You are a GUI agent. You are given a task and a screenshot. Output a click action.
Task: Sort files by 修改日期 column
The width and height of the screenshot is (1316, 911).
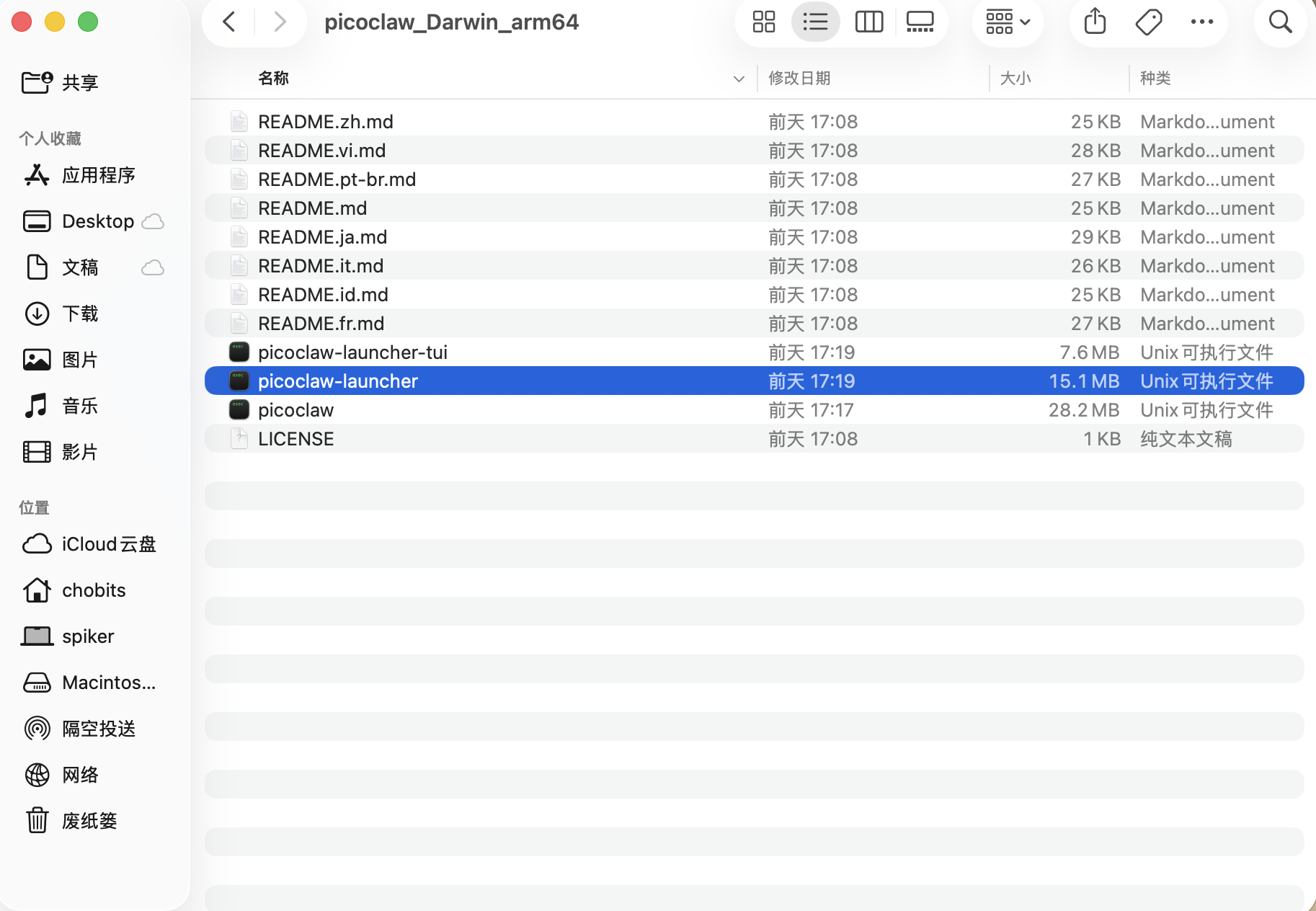point(799,79)
